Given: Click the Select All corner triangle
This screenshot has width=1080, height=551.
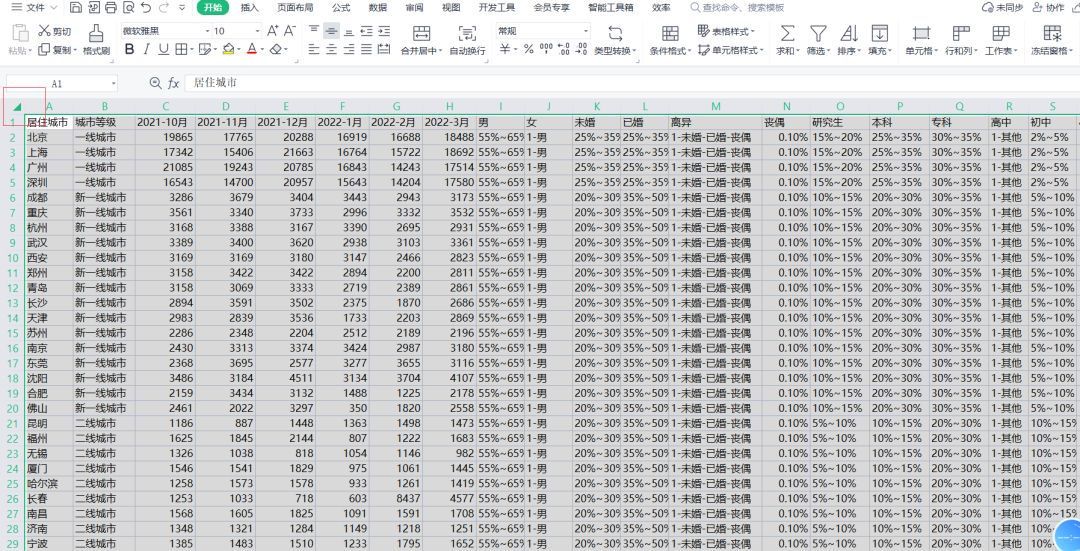Looking at the screenshot, I should pos(18,107).
